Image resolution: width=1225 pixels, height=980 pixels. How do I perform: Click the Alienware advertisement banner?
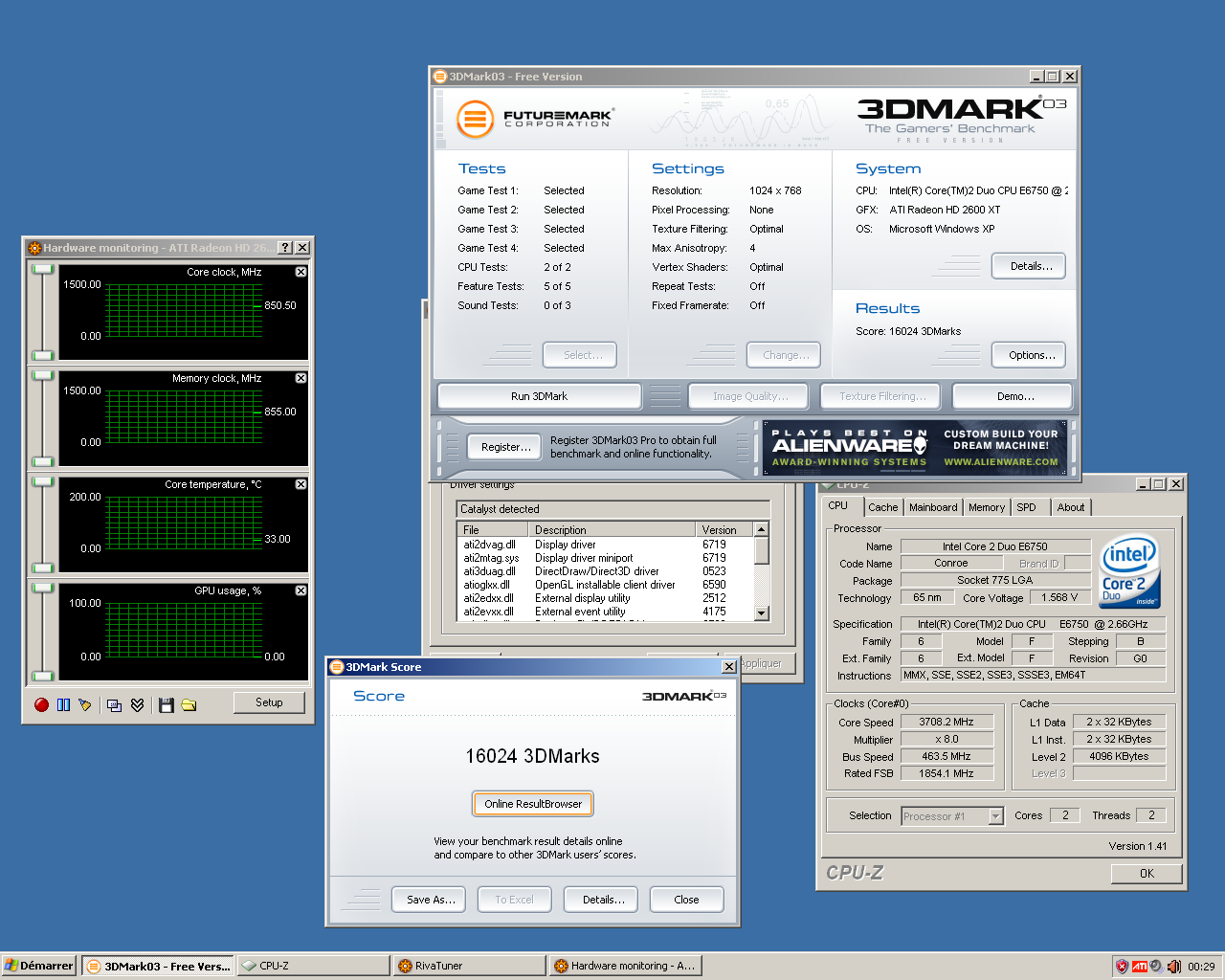[x=917, y=448]
